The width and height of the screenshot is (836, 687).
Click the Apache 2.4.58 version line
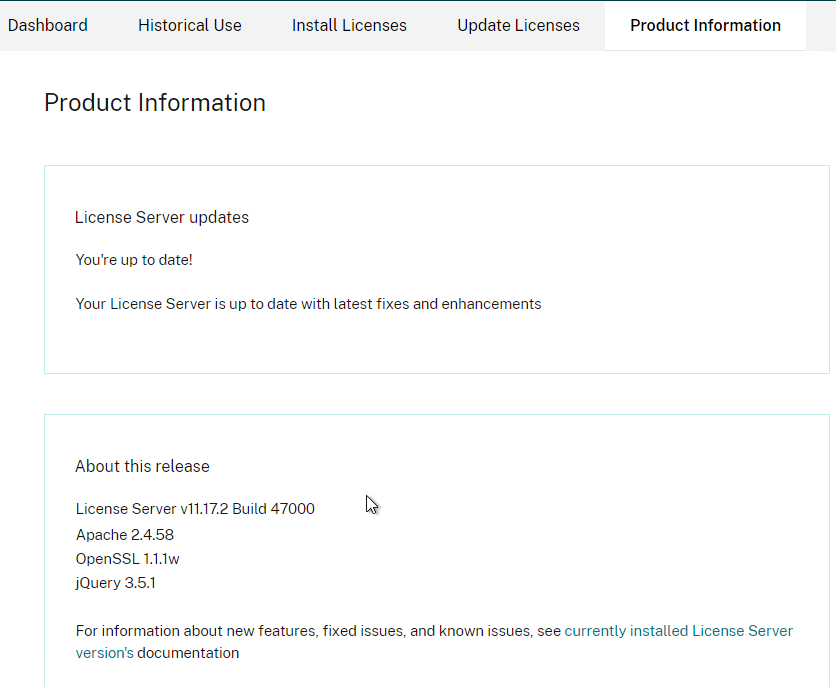tap(125, 535)
